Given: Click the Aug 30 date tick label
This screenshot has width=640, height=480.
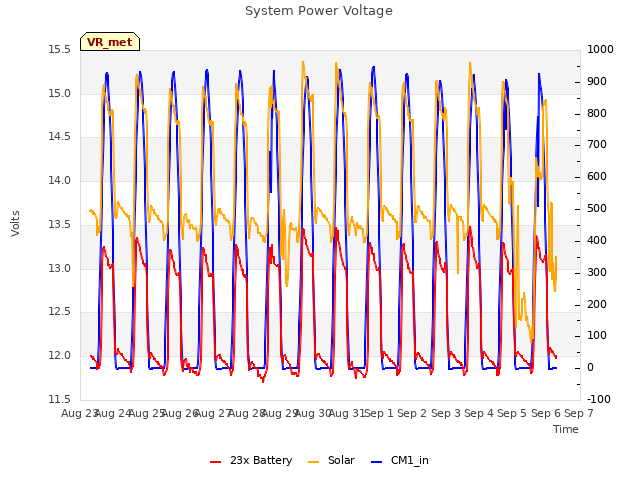Looking at the screenshot, I should [313, 414].
